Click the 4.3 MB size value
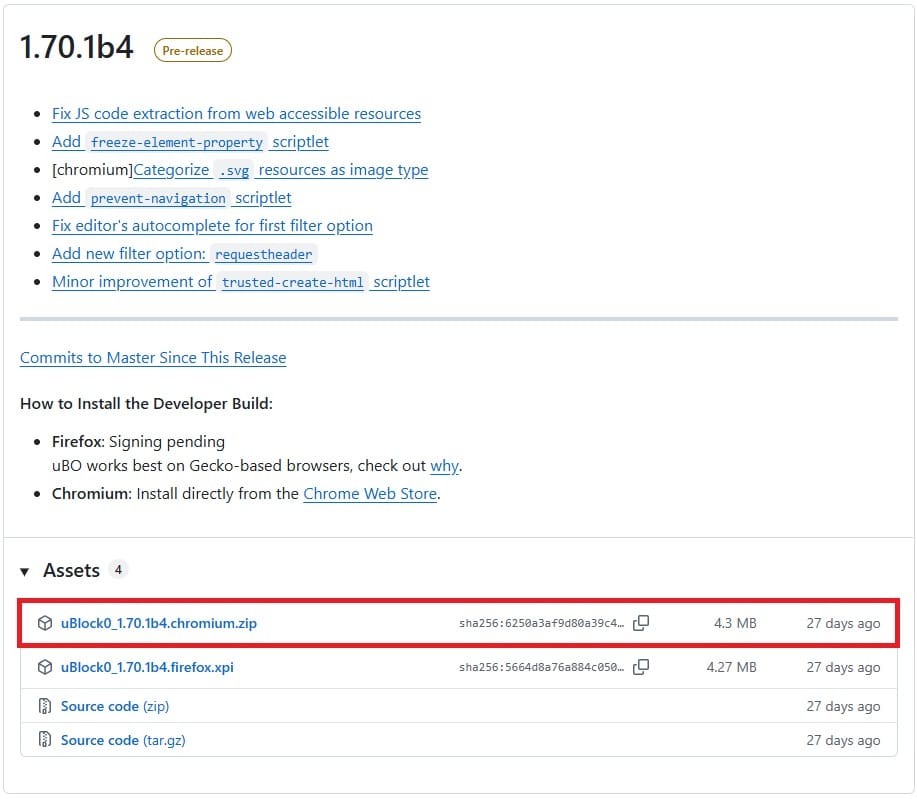The height and width of the screenshot is (799, 917). click(735, 623)
